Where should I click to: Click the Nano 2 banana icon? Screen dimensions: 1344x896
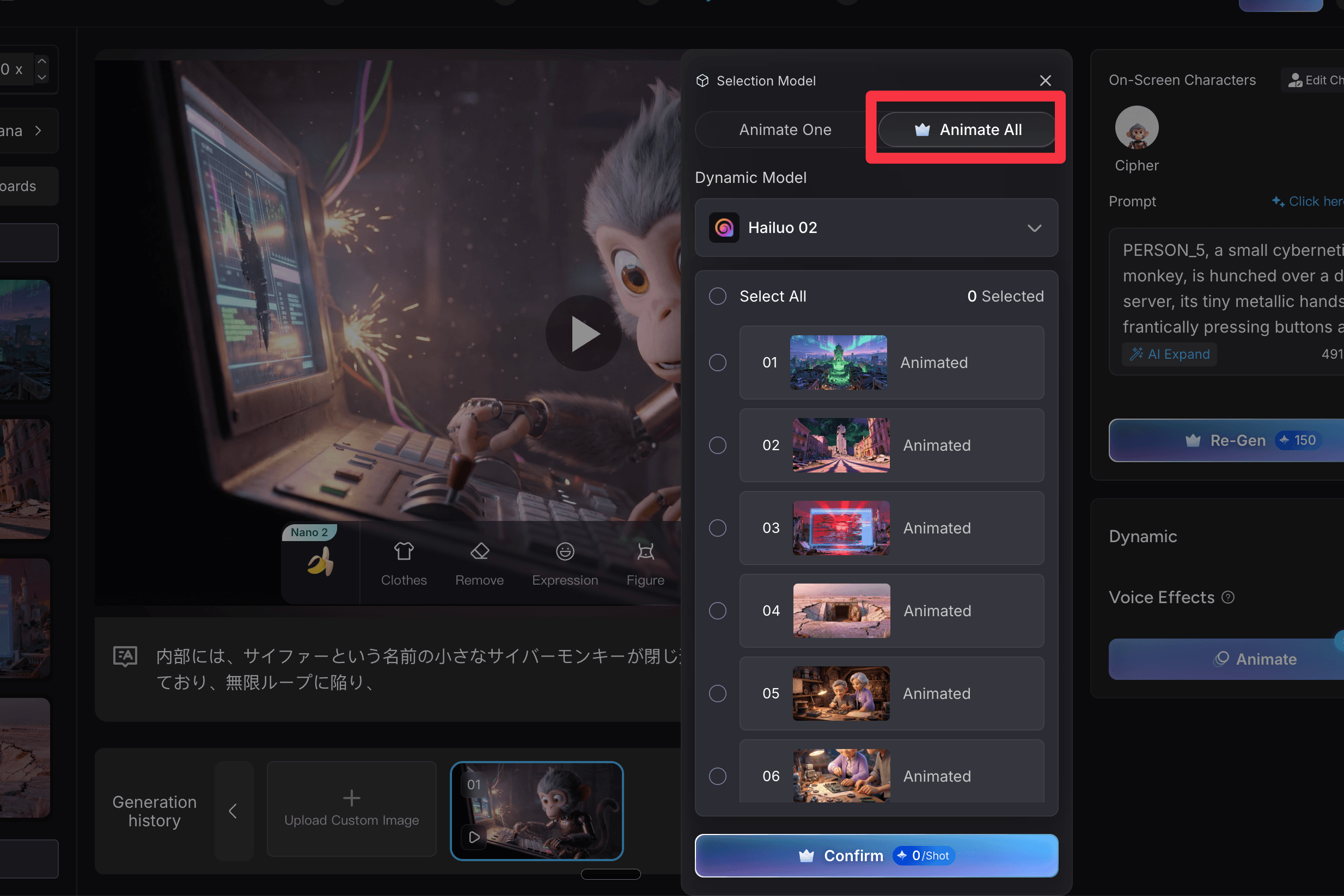coord(320,562)
